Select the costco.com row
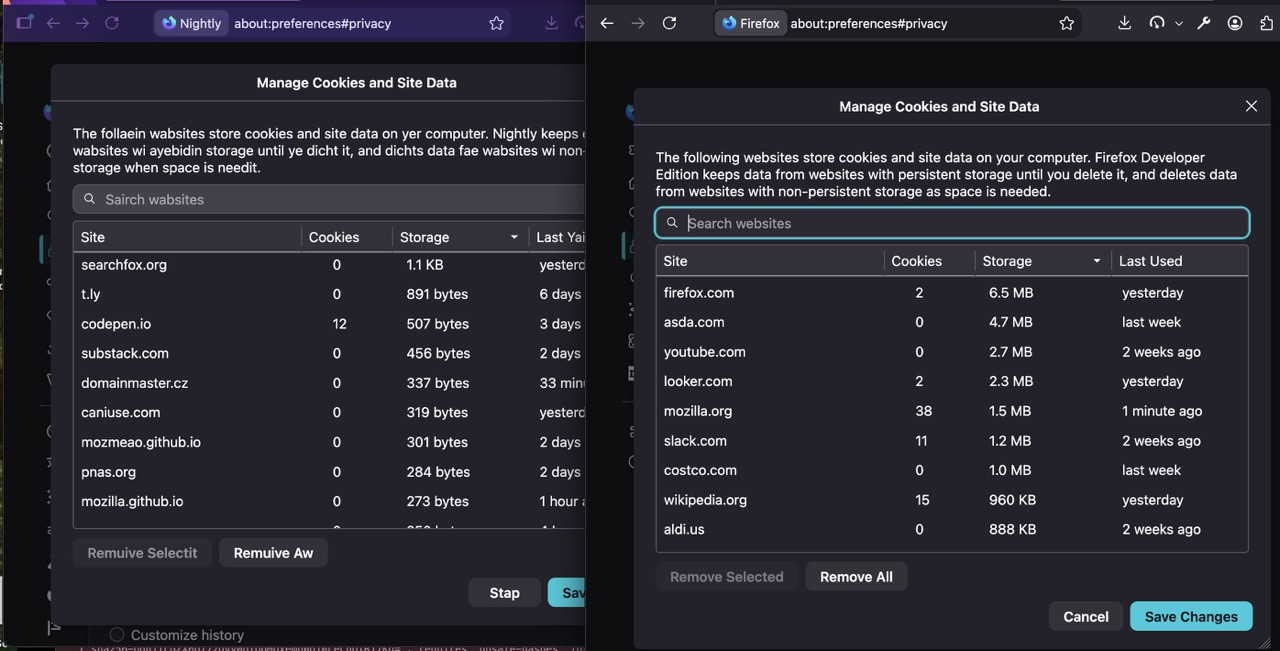This screenshot has height=651, width=1280. 952,470
